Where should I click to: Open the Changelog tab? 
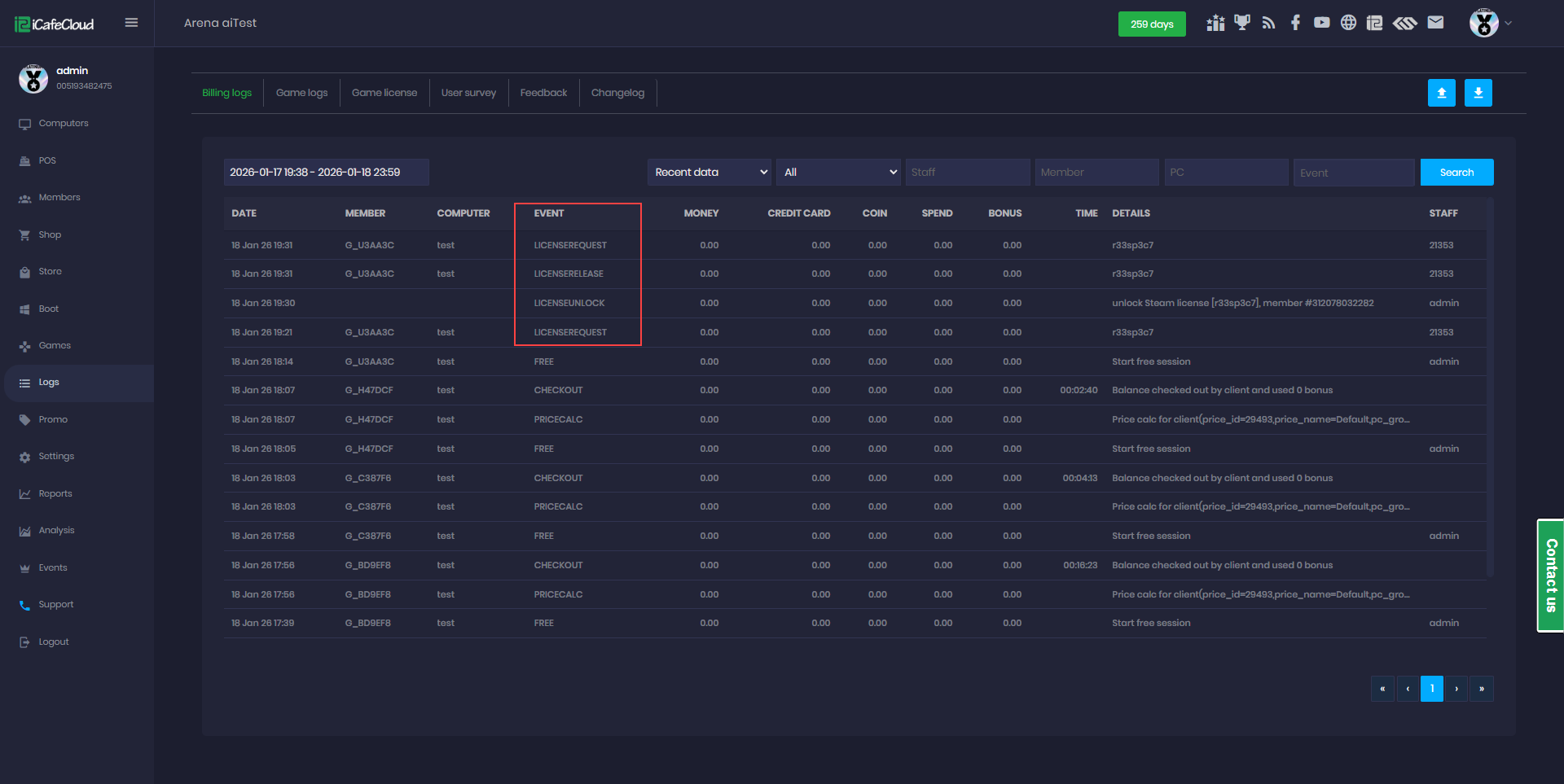point(617,93)
